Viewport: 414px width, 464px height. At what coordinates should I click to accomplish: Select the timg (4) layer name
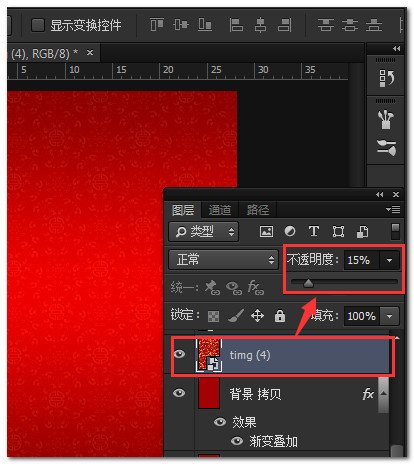tap(250, 355)
